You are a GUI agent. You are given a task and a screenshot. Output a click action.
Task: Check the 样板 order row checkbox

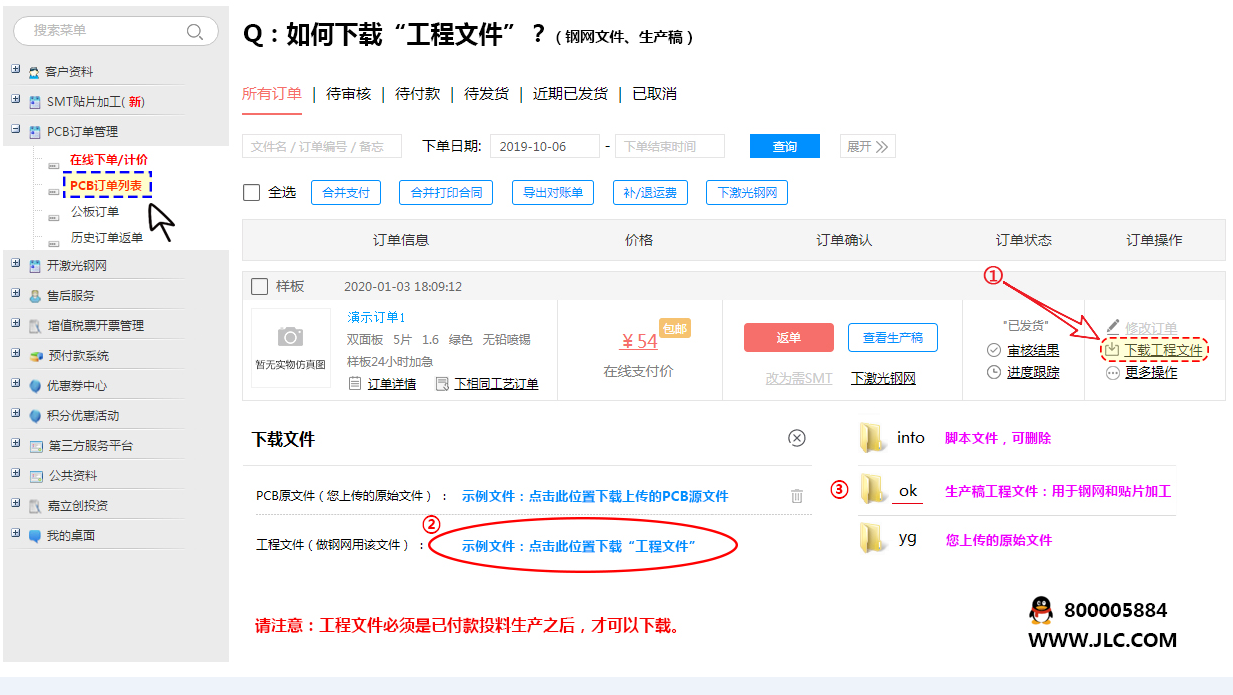click(x=260, y=287)
